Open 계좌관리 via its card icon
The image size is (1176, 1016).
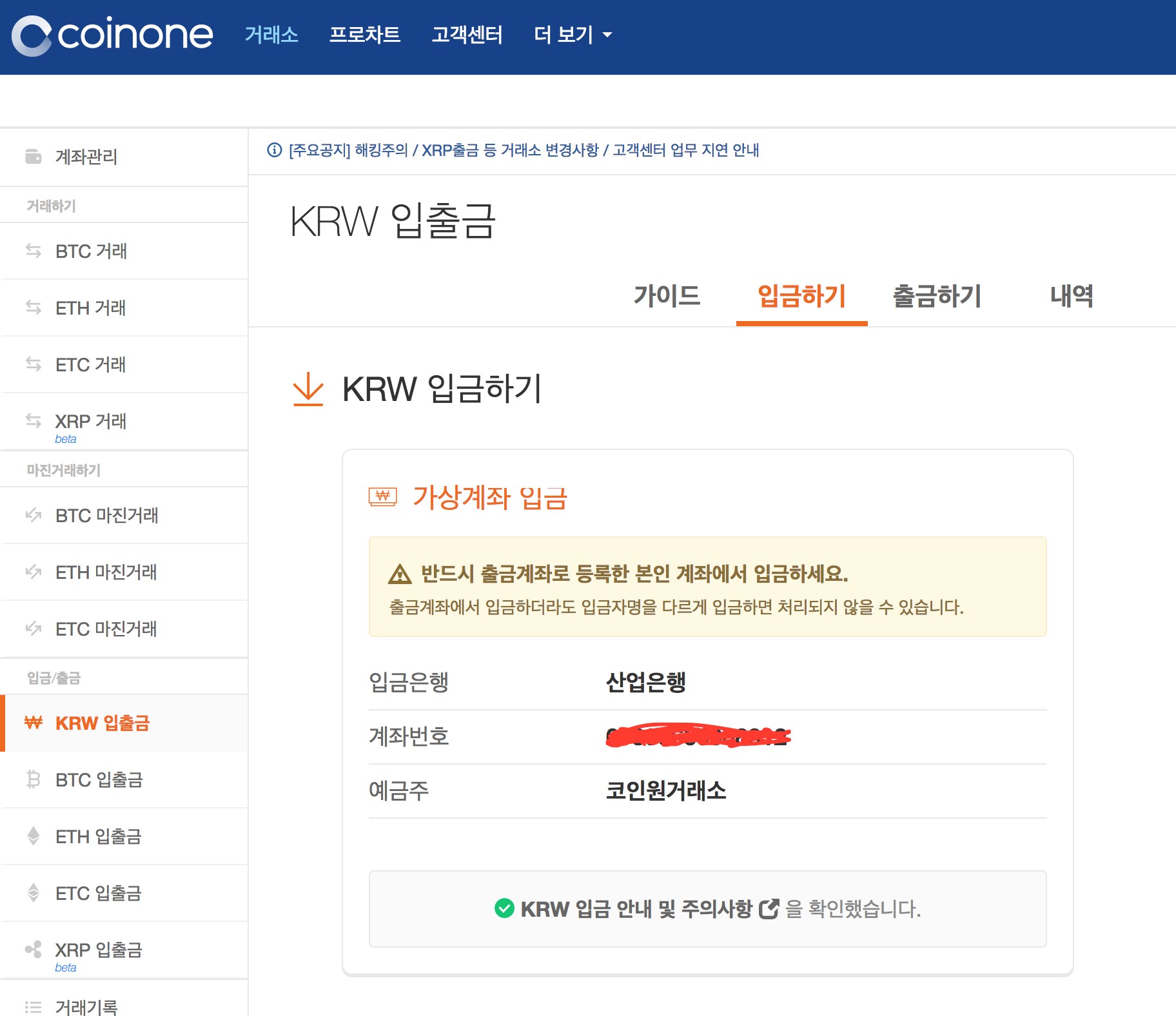point(32,157)
